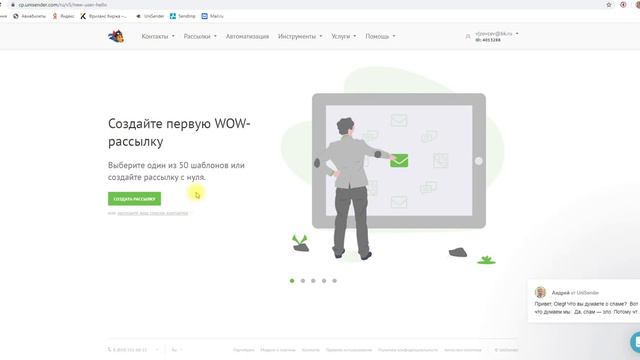
Task: Open the import contacts list link
Action: 153,213
